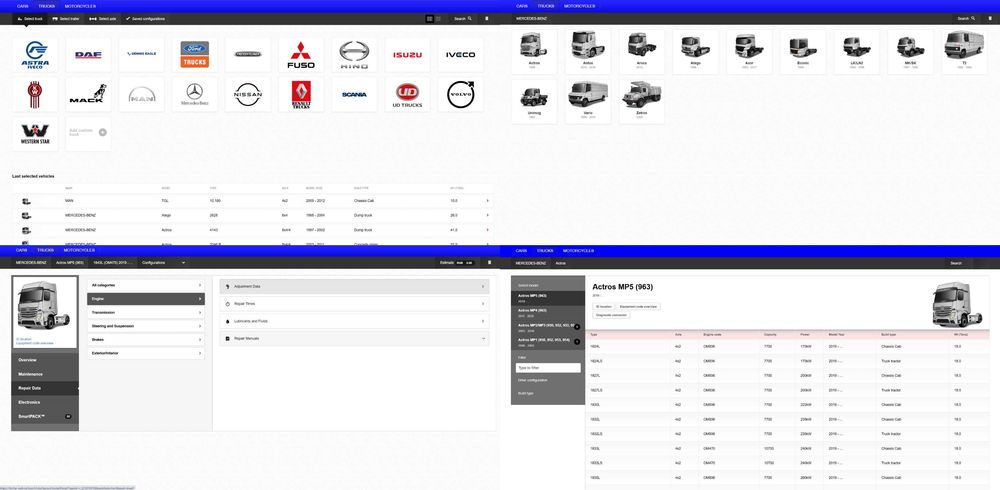
Task: Switch to list view in brand panel
Action: coord(438,19)
